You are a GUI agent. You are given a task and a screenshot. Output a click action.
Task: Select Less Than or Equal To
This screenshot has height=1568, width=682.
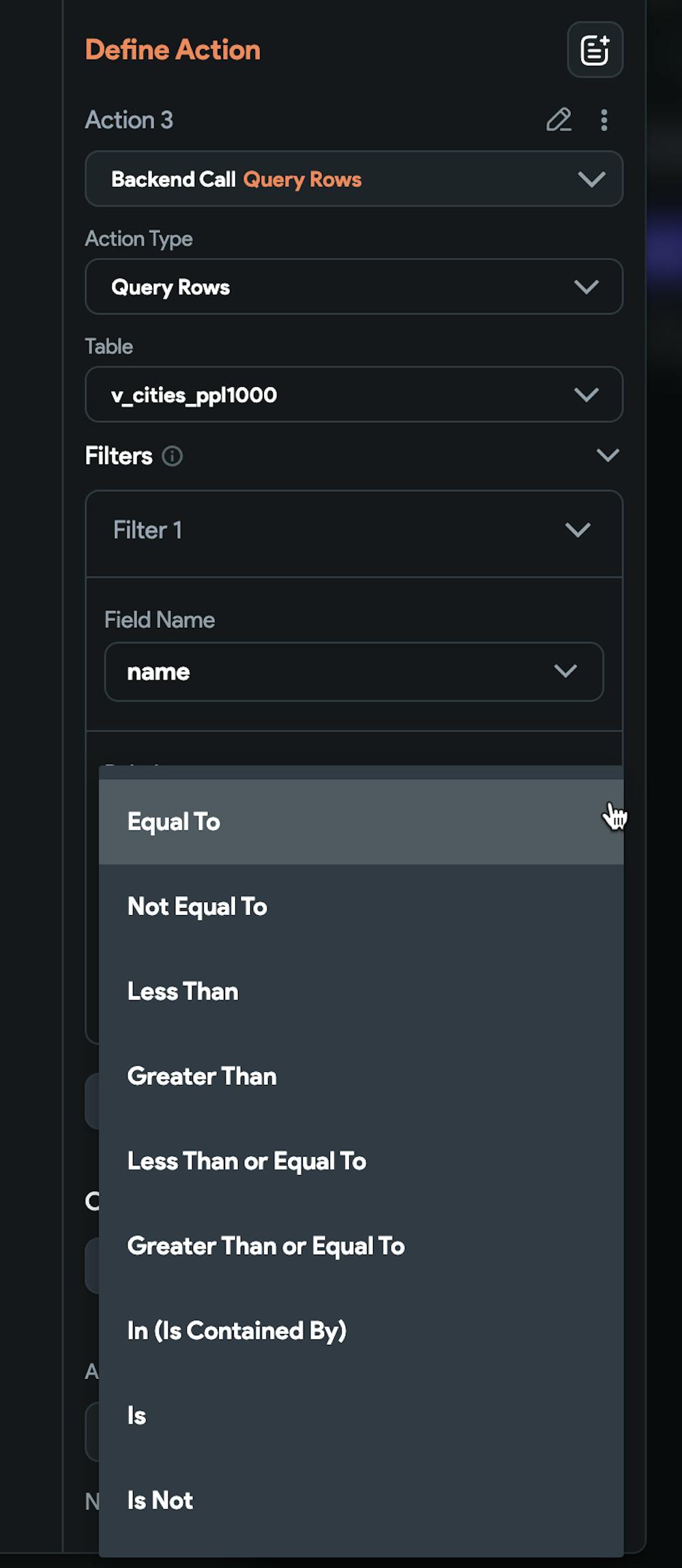361,1161
